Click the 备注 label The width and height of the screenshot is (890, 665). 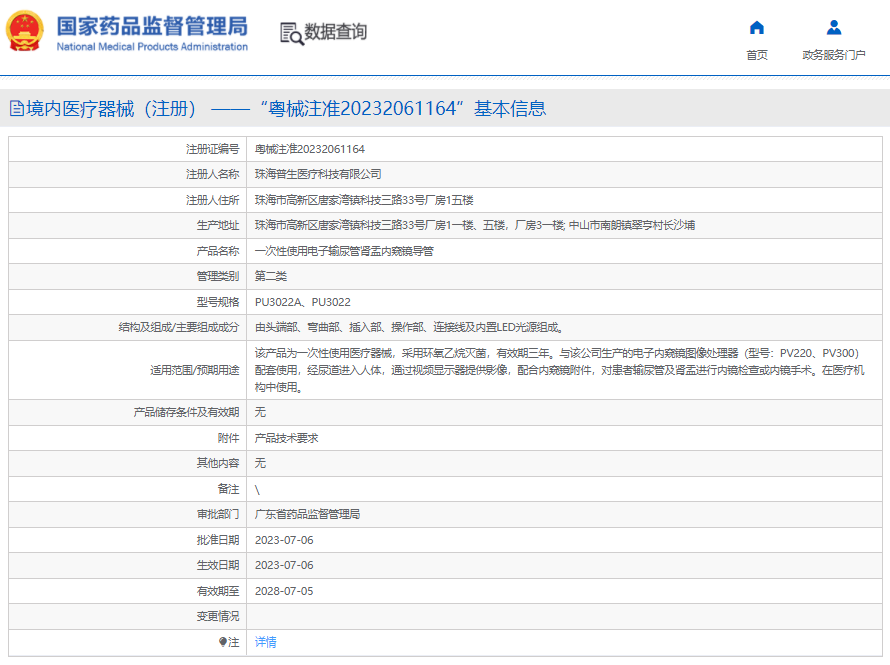[229, 489]
